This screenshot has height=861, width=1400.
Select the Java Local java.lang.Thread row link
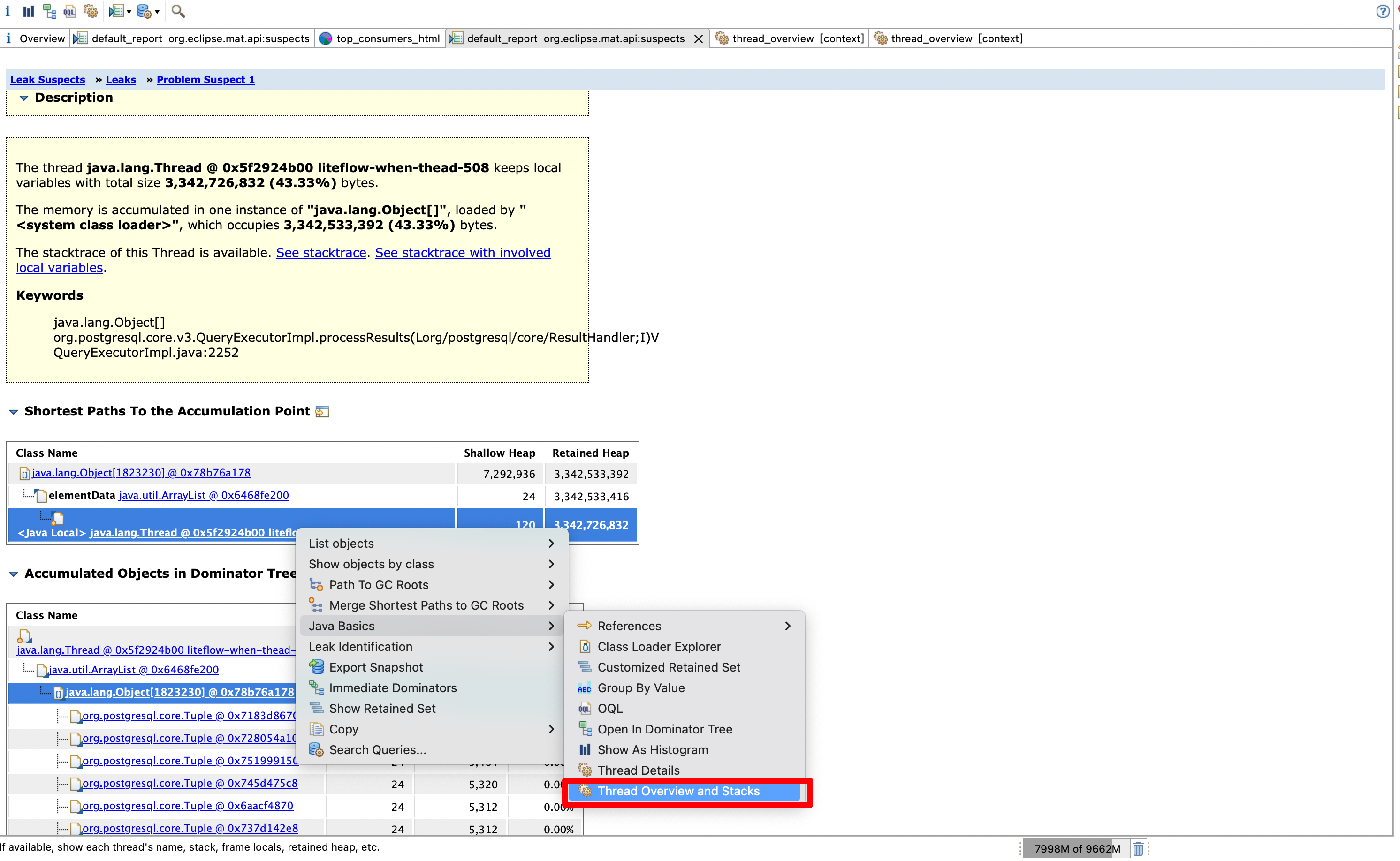coord(193,533)
